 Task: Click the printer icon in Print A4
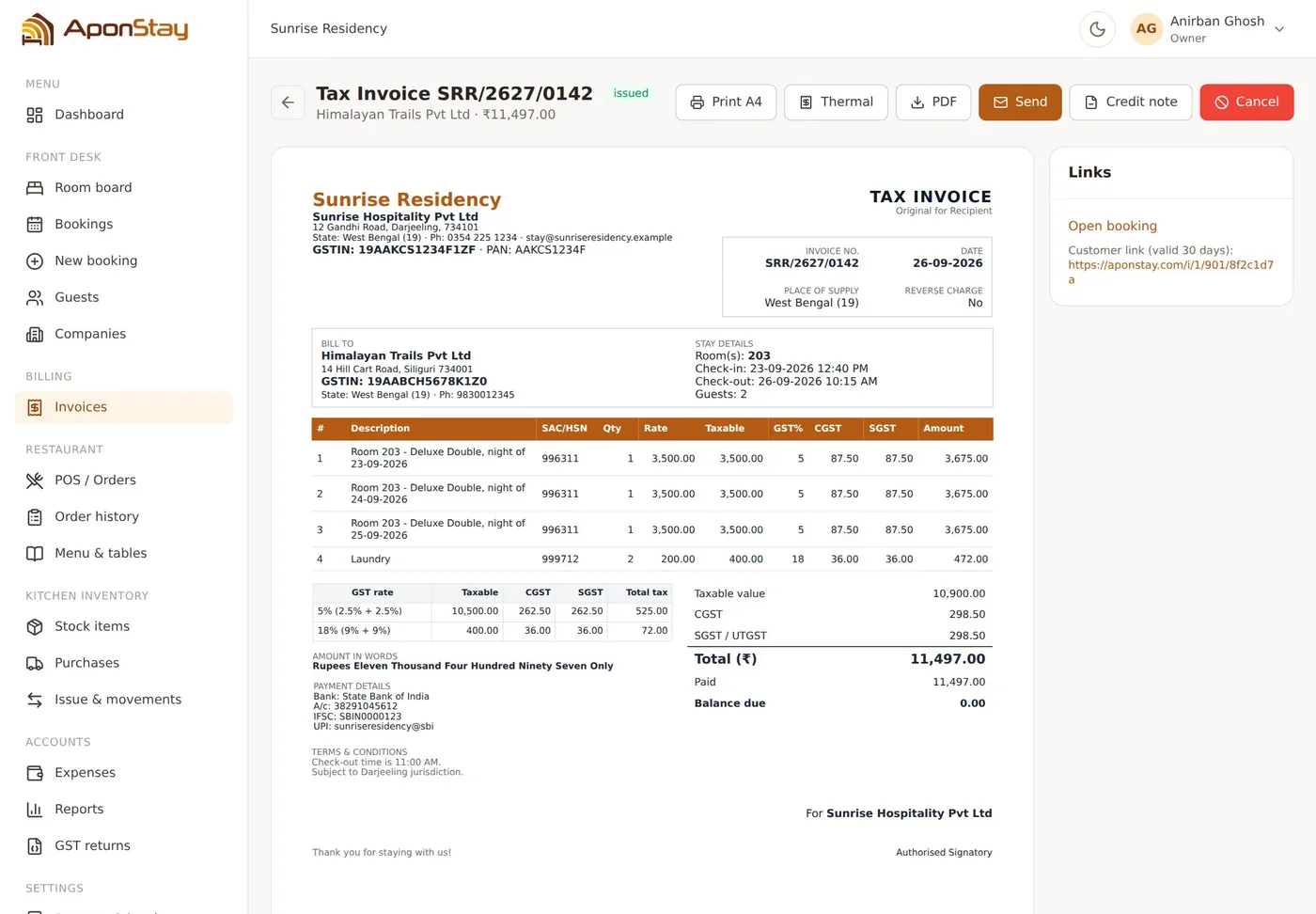pos(697,102)
